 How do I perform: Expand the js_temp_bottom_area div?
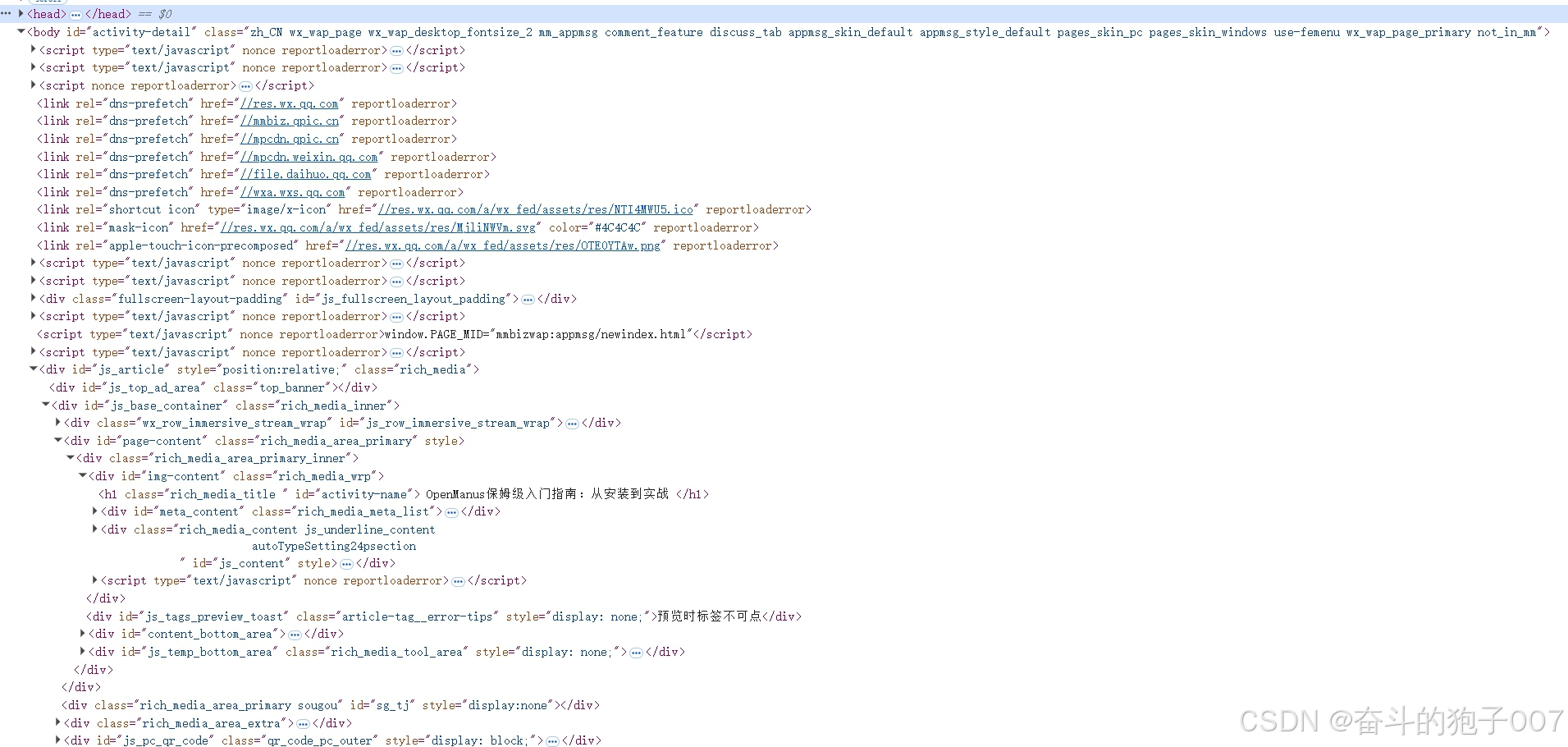[x=82, y=651]
